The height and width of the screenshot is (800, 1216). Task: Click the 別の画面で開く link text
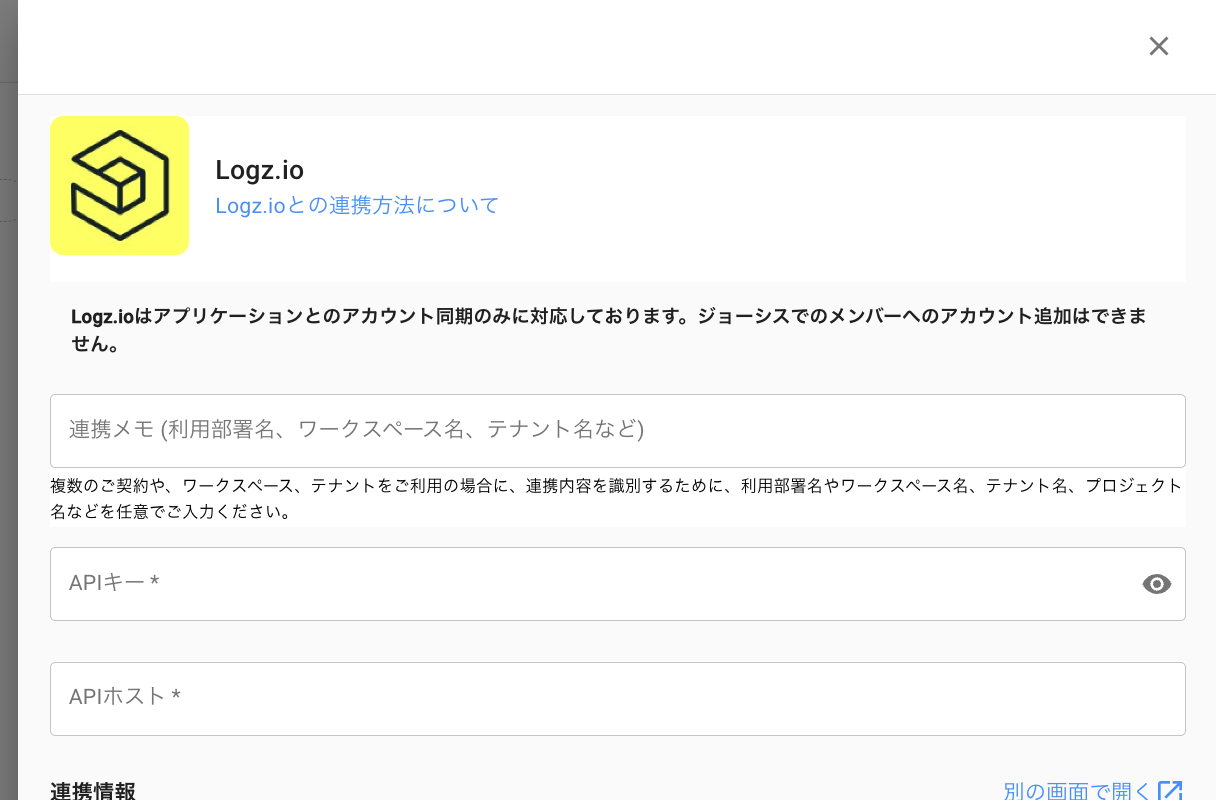[1077, 791]
